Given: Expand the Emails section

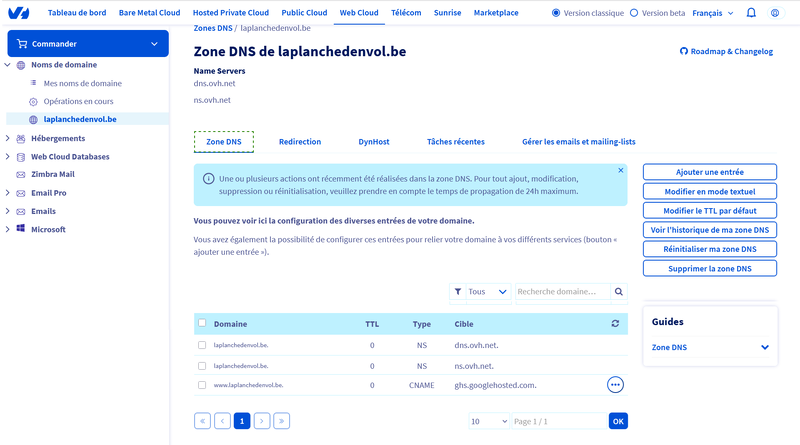Looking at the screenshot, I should tap(7, 211).
